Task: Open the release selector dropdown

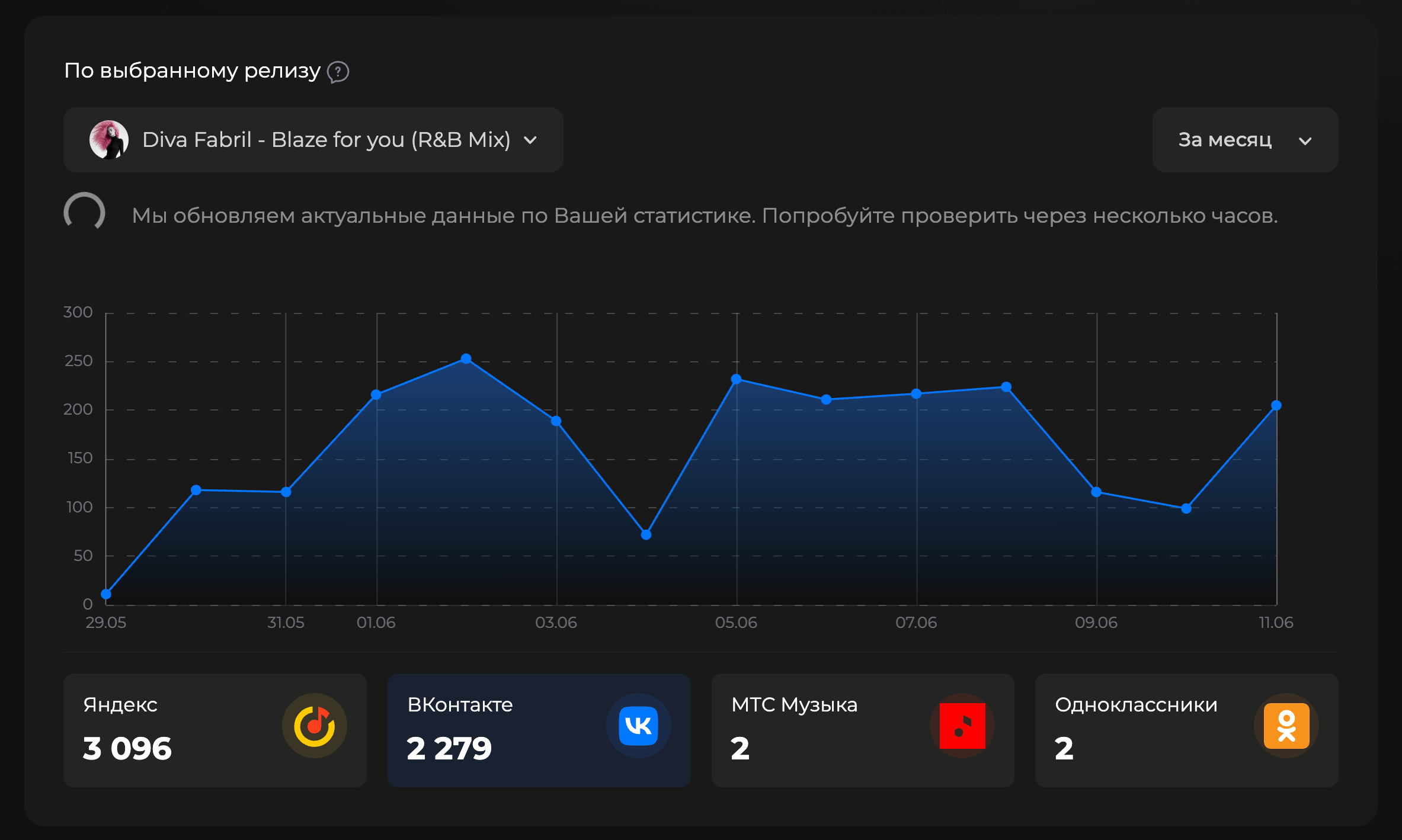Action: click(326, 140)
